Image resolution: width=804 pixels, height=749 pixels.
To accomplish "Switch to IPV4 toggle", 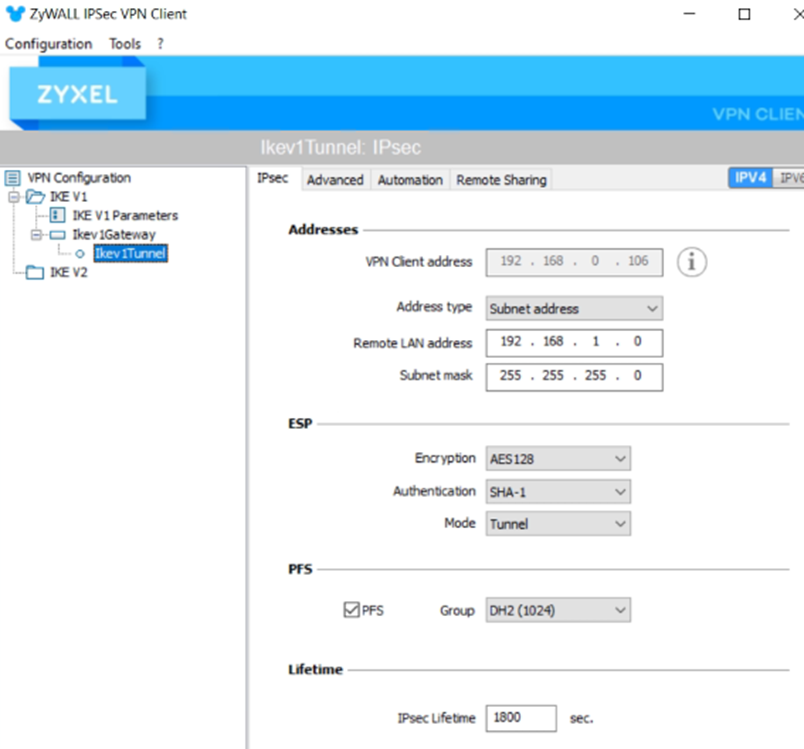I will [x=750, y=178].
